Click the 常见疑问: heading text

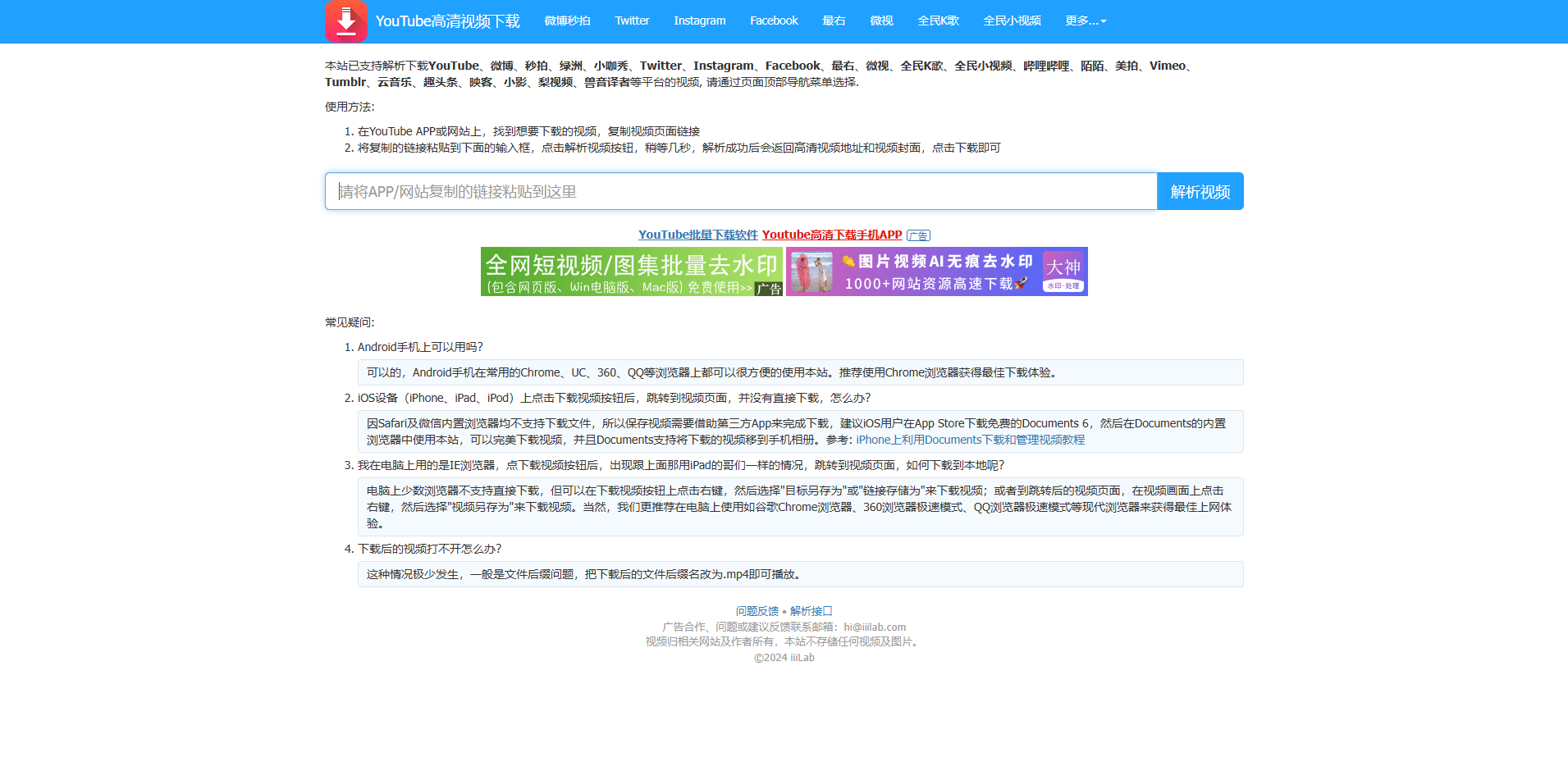tap(350, 322)
